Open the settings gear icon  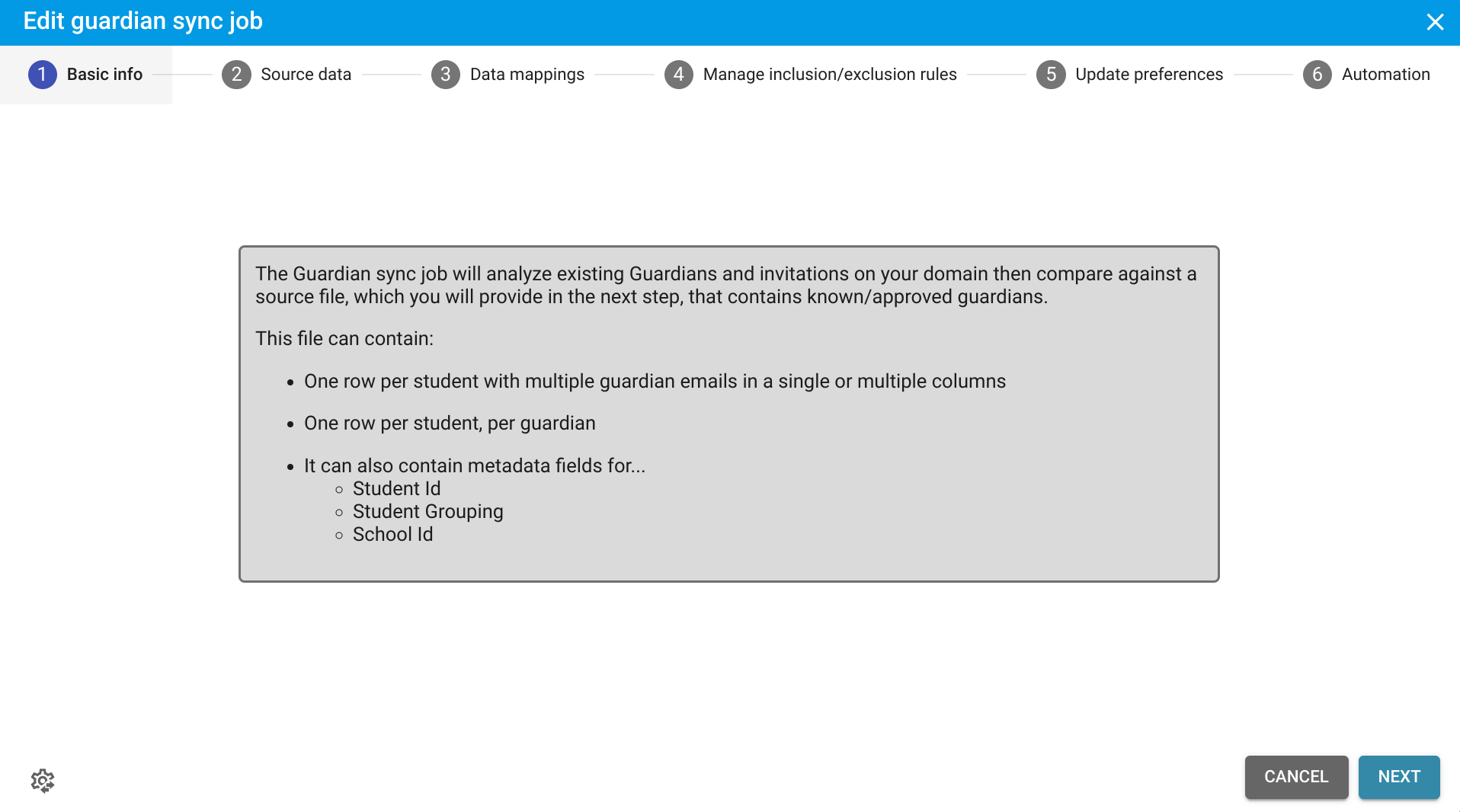pos(43,781)
